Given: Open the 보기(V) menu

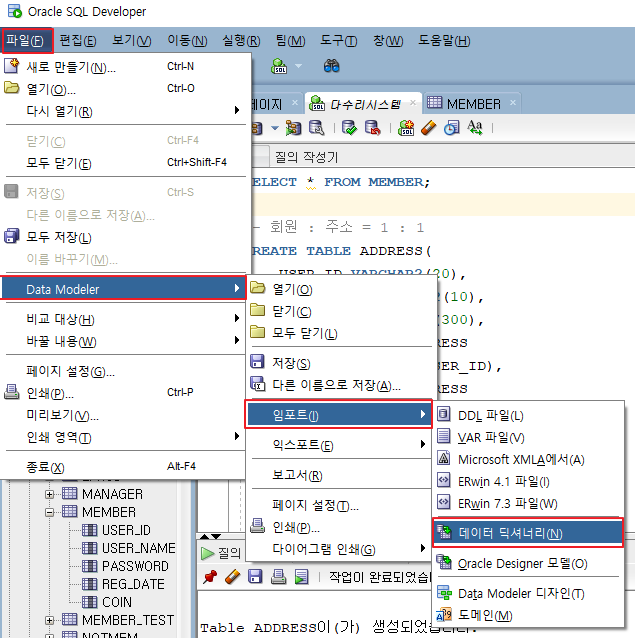Looking at the screenshot, I should point(131,41).
